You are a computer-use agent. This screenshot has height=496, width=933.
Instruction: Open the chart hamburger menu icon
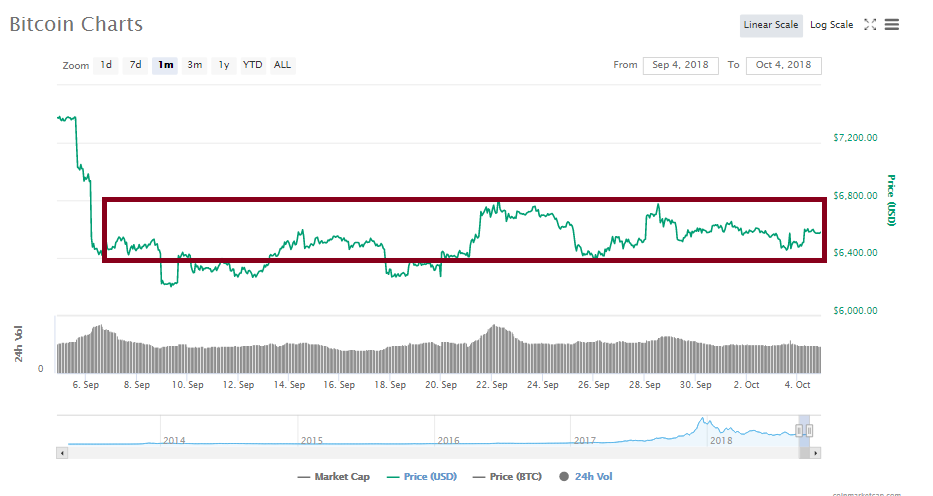891,25
